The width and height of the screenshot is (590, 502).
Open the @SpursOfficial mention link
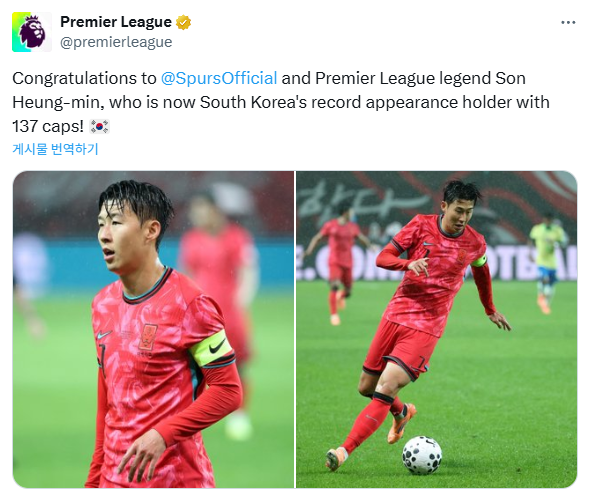click(x=219, y=78)
